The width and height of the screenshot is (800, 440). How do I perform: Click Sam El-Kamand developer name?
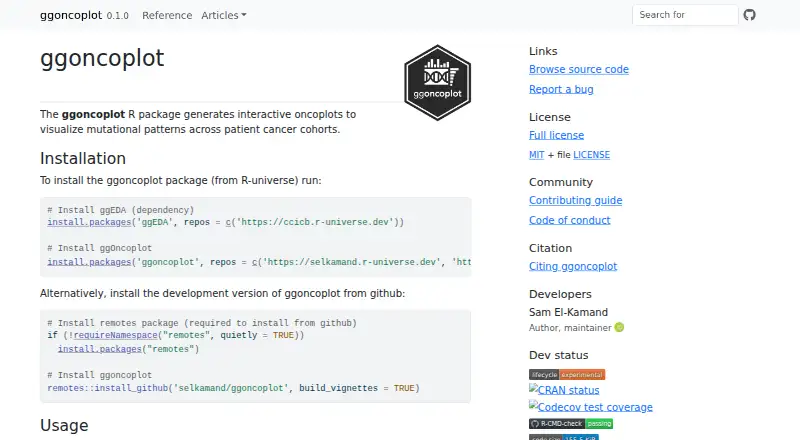click(x=568, y=312)
